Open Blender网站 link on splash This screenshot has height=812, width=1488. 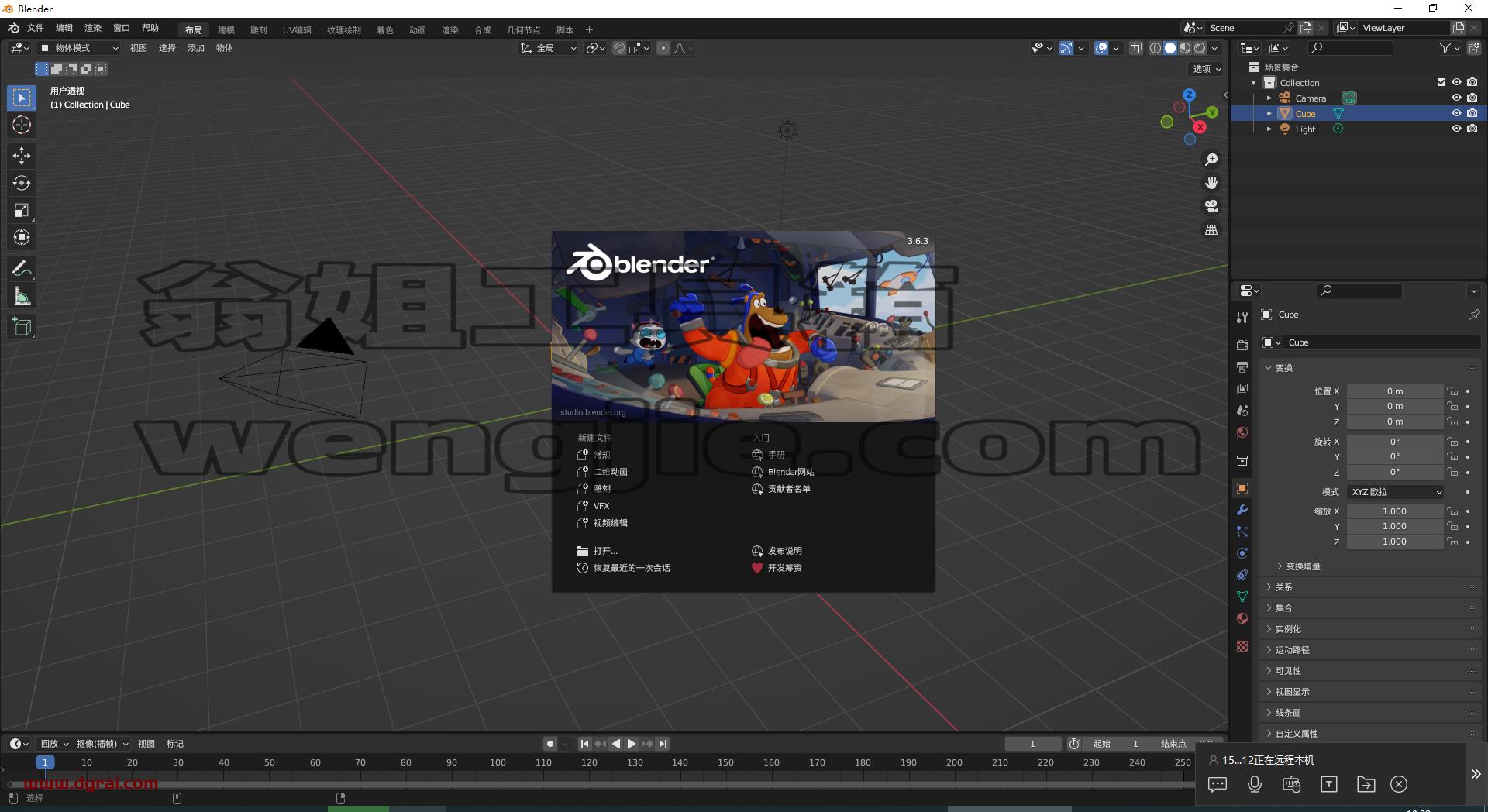(x=783, y=472)
